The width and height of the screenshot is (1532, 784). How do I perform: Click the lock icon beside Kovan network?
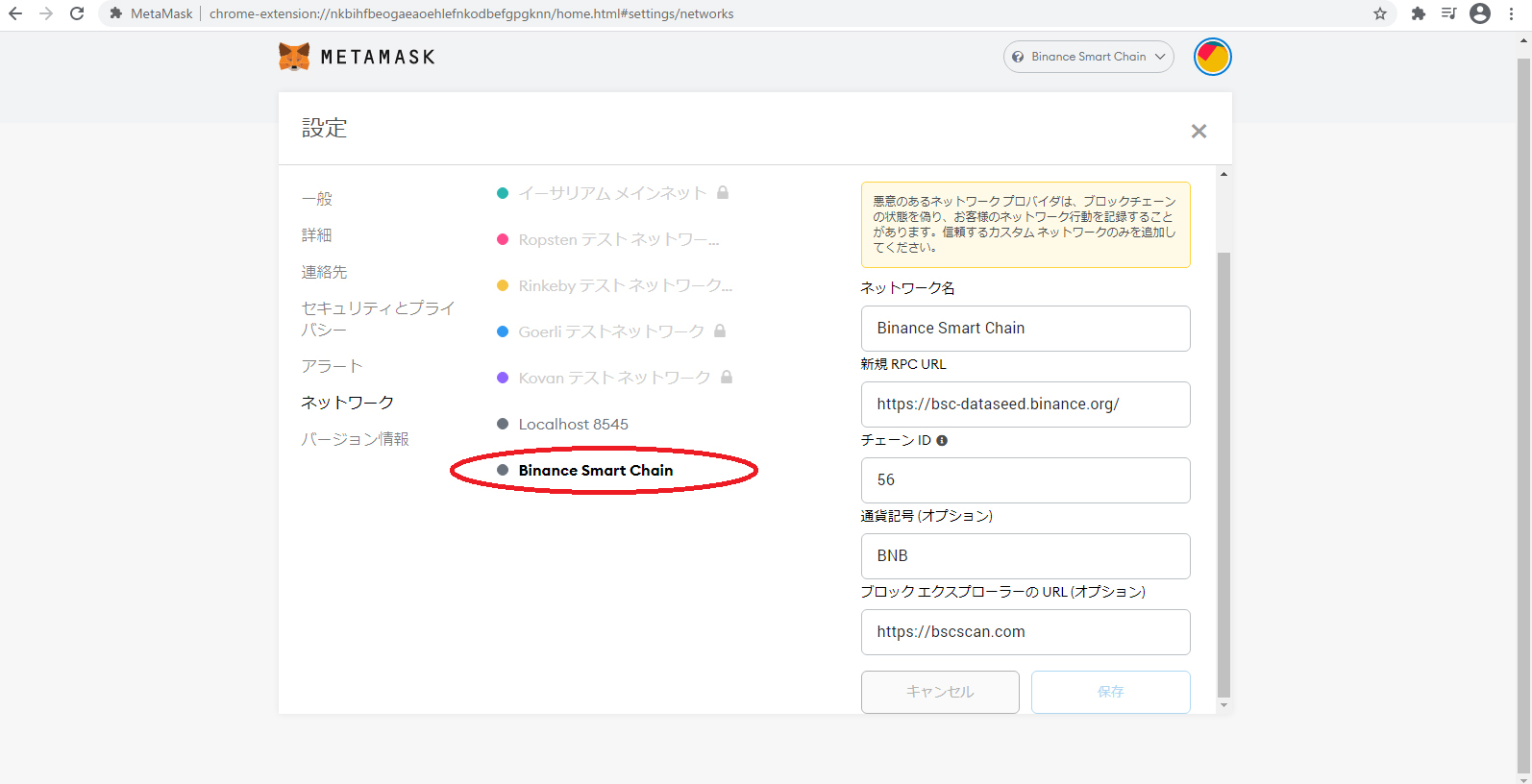point(727,377)
